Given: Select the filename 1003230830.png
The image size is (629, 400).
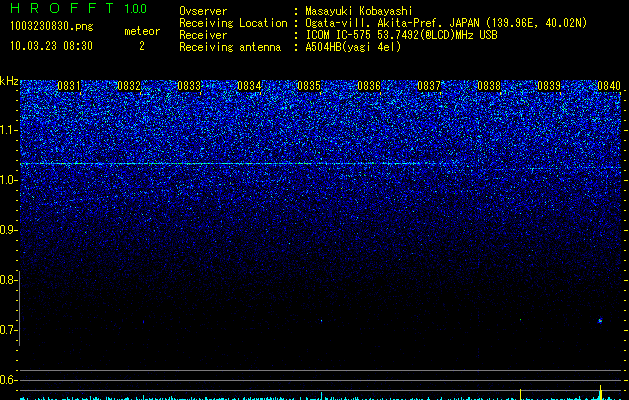Looking at the screenshot, I should tap(51, 27).
